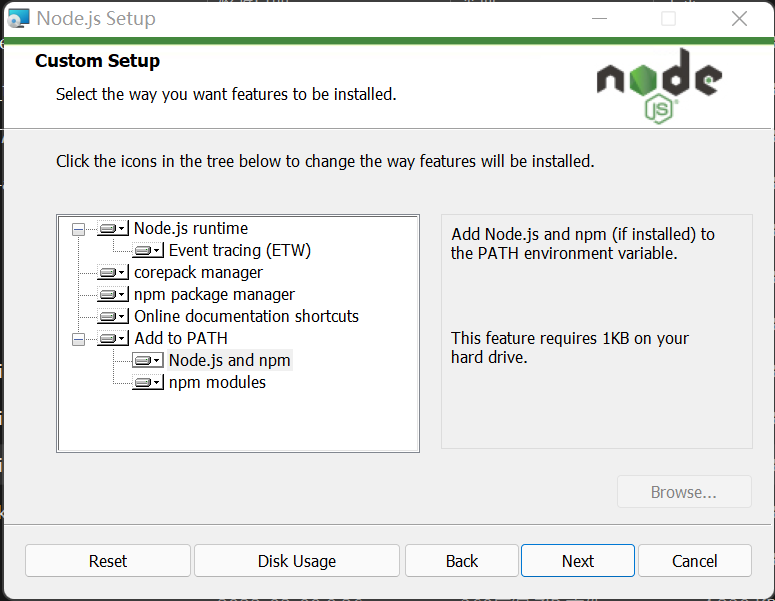Image resolution: width=775 pixels, height=601 pixels.
Task: Collapse the Add to PATH tree node
Action: point(78,339)
